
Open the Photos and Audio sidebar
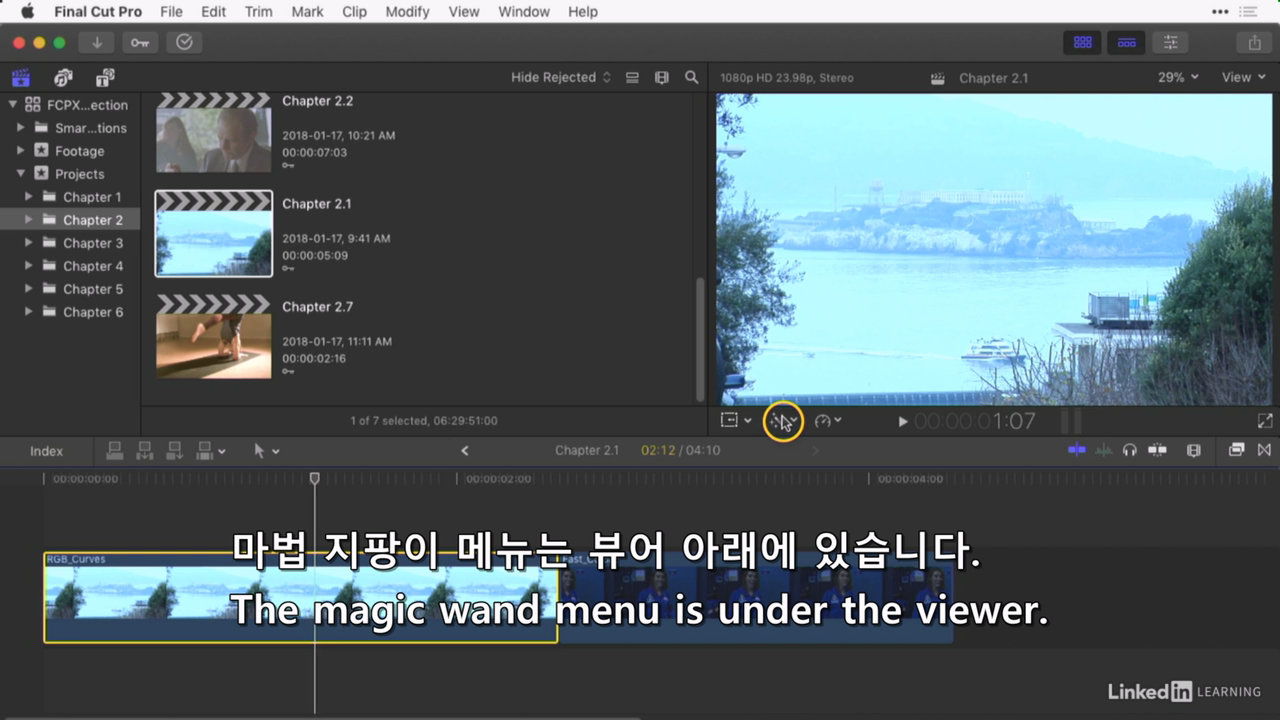63,77
